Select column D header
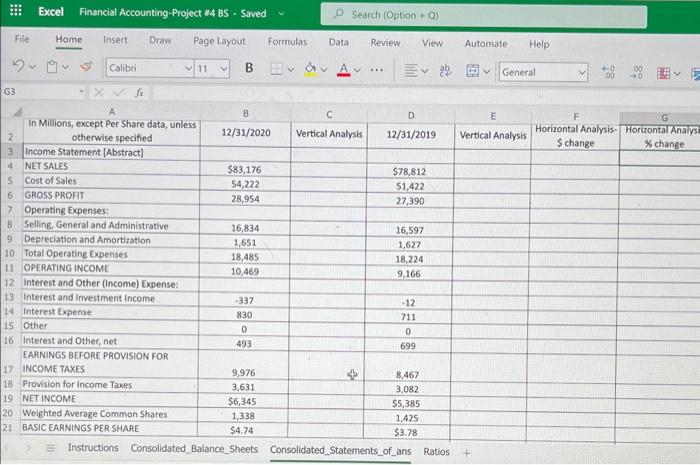Image resolution: width=700 pixels, height=465 pixels. pos(411,115)
